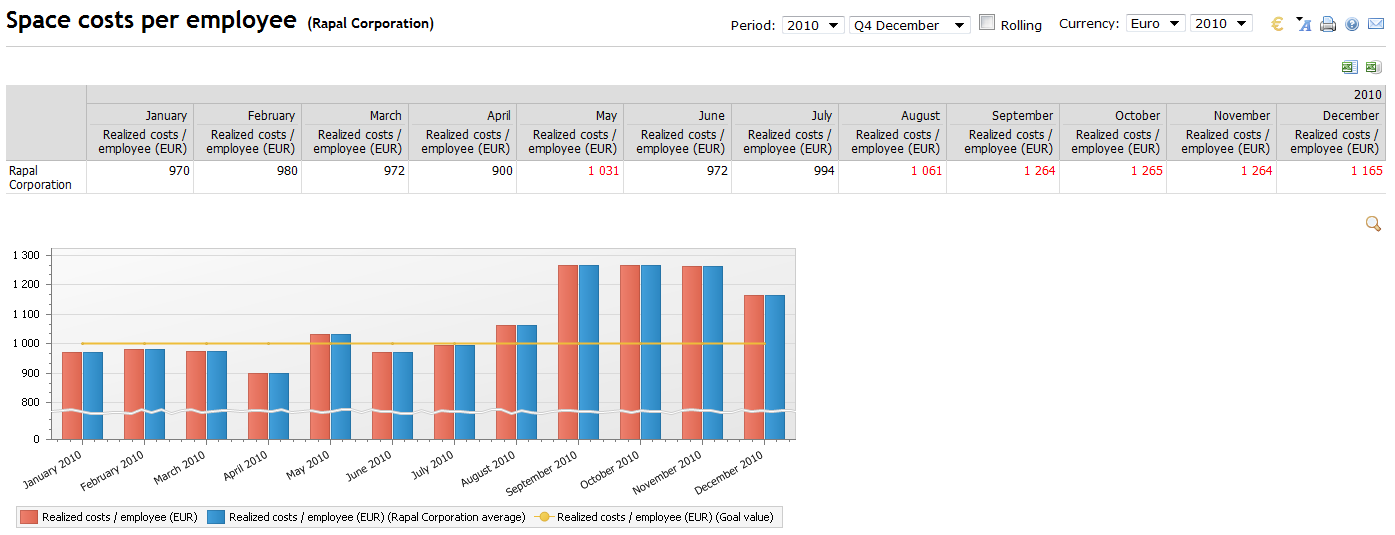Open help with the question mark icon

pos(1352,25)
